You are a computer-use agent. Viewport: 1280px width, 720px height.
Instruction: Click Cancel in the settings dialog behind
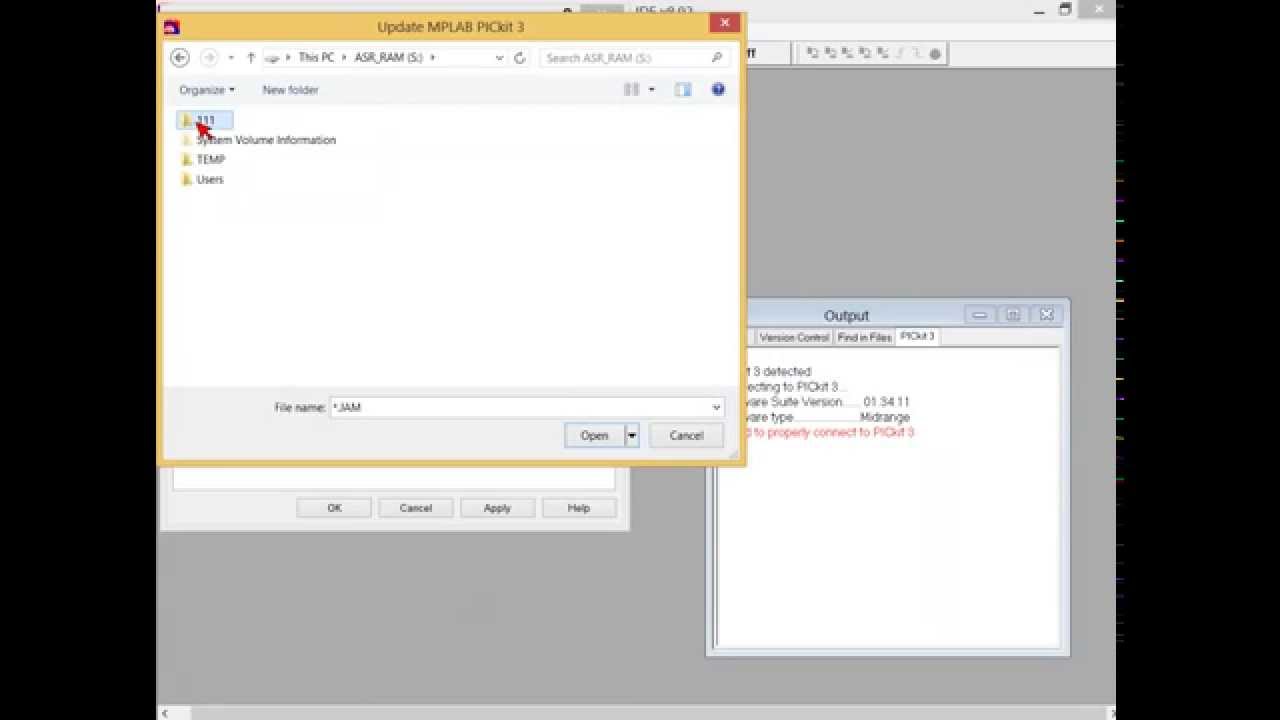(416, 508)
